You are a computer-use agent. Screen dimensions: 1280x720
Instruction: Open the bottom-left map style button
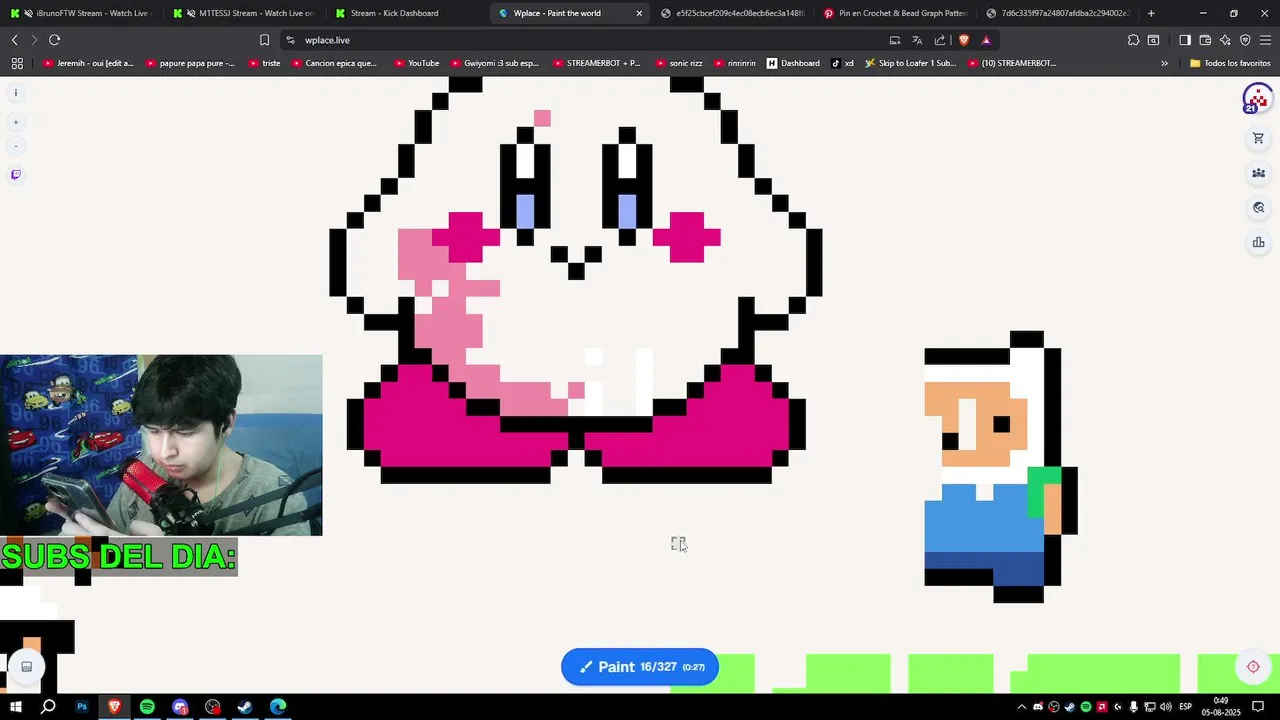[27, 667]
